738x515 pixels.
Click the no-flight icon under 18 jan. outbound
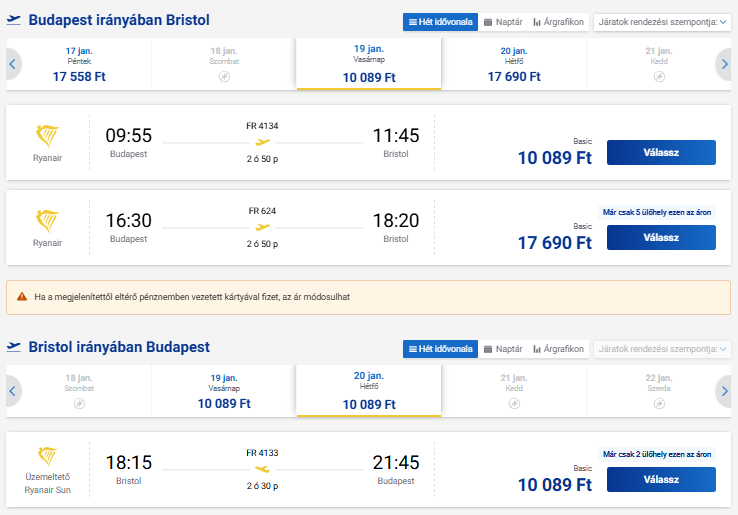225,77
